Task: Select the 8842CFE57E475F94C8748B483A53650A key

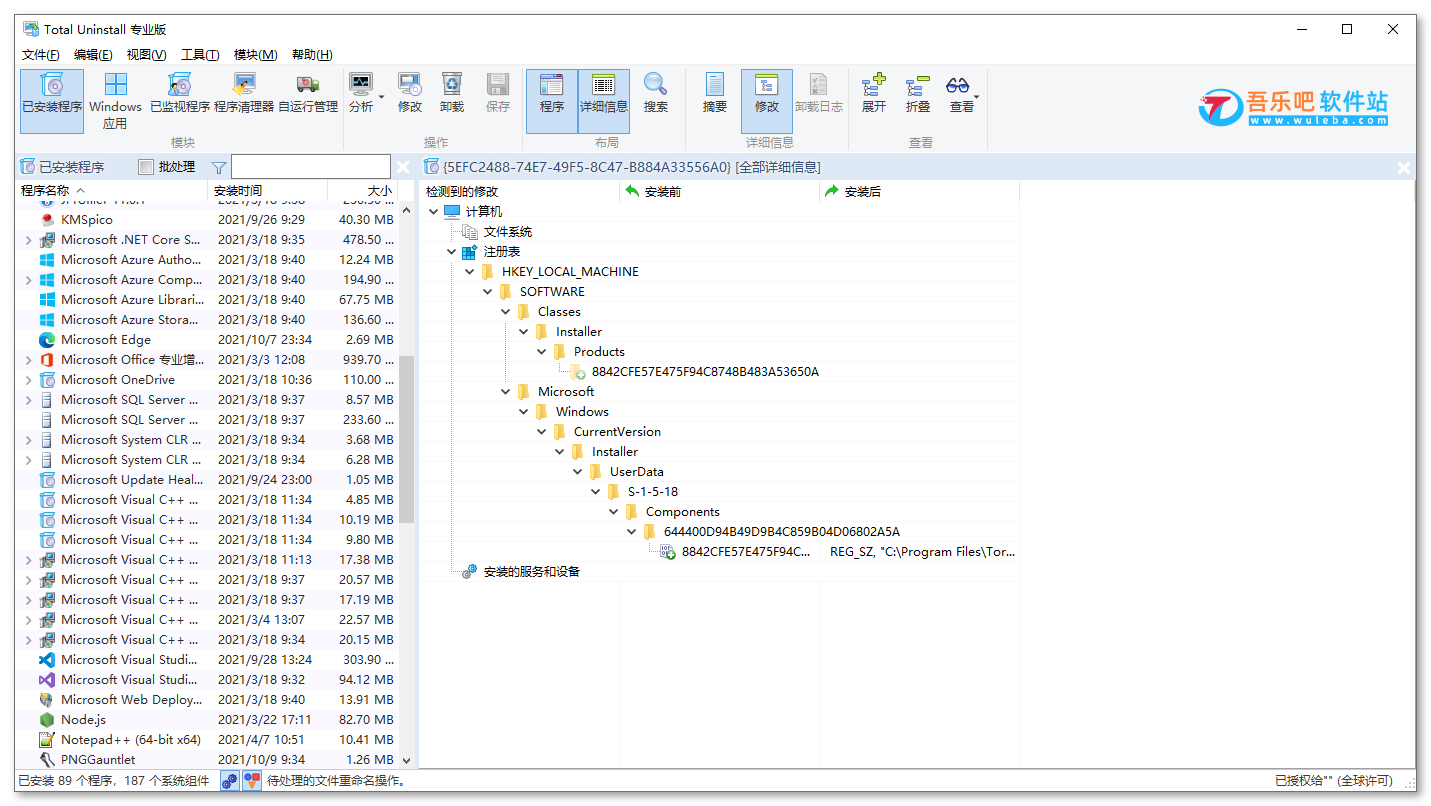Action: [705, 371]
